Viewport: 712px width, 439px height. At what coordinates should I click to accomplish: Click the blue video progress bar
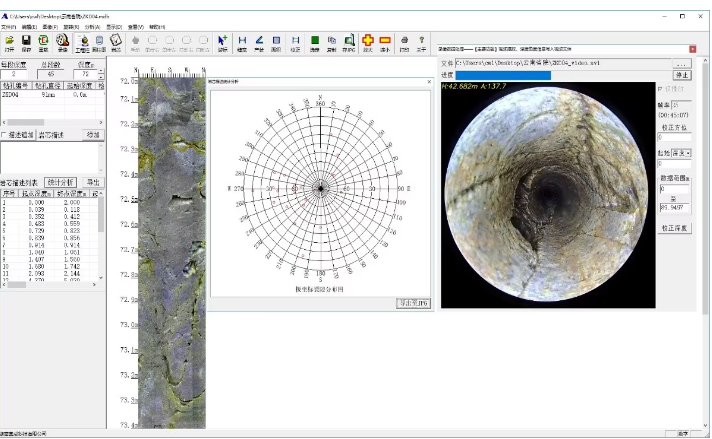coord(502,75)
